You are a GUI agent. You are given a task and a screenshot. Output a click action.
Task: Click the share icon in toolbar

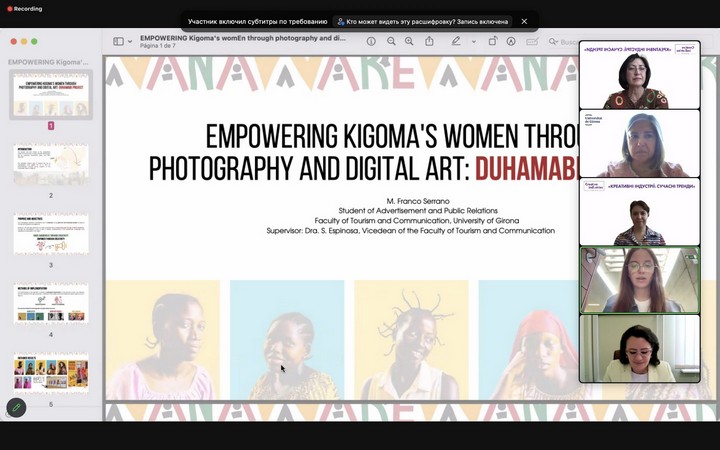click(x=430, y=41)
